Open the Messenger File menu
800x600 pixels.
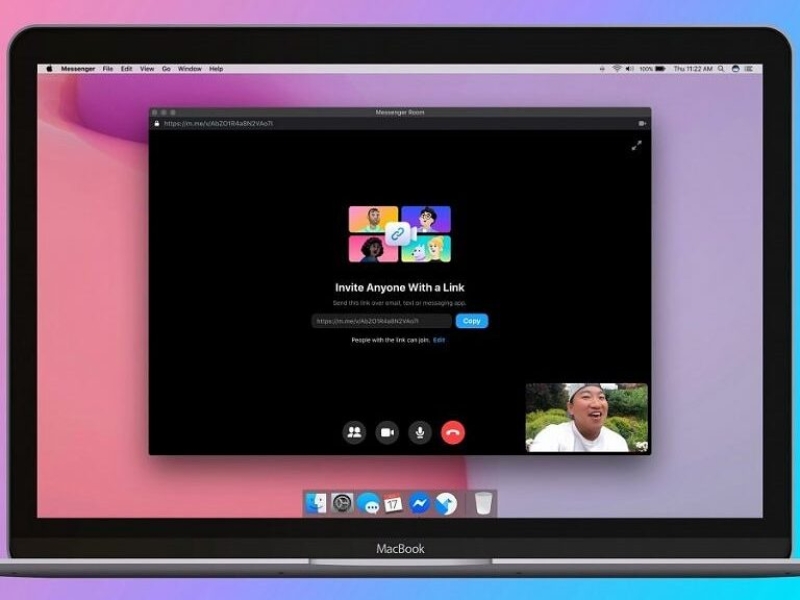click(x=104, y=68)
